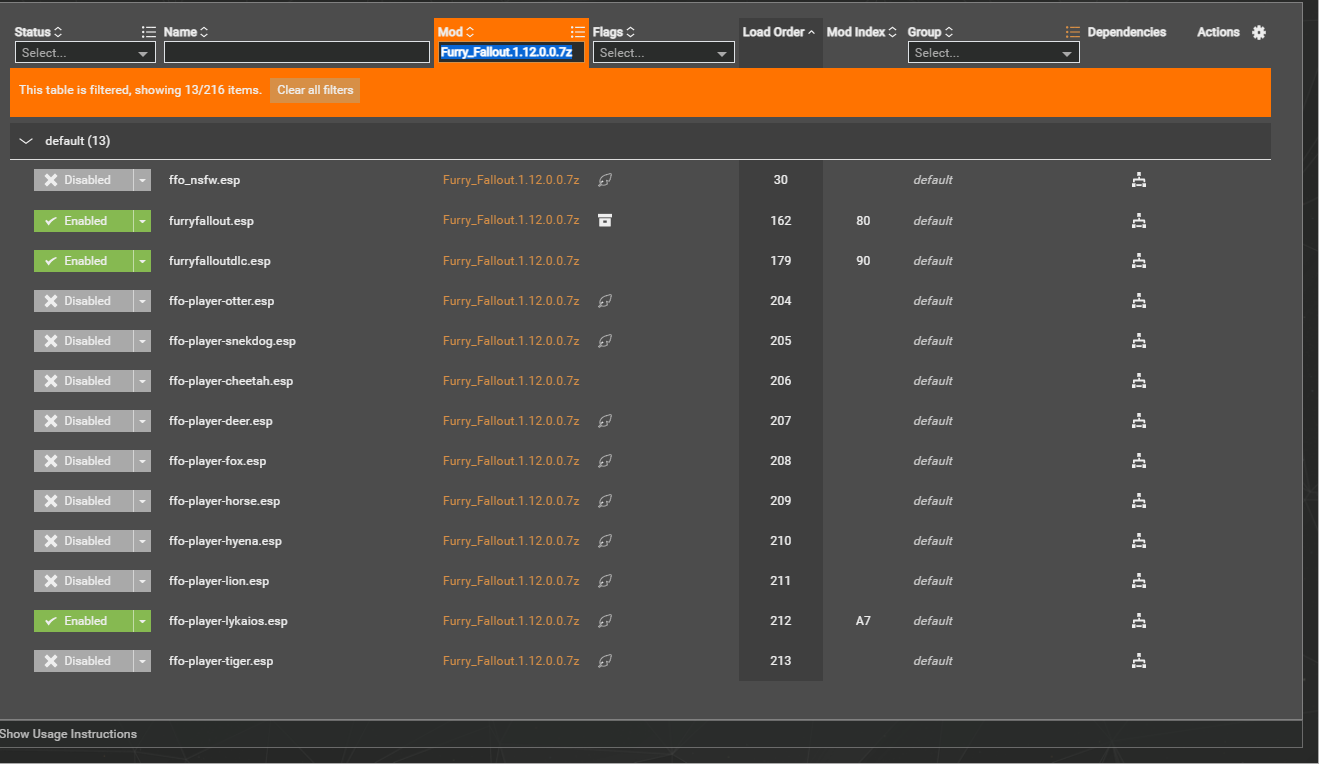Click the Mod filter field containing Furry_Fallout

pyautogui.click(x=511, y=53)
